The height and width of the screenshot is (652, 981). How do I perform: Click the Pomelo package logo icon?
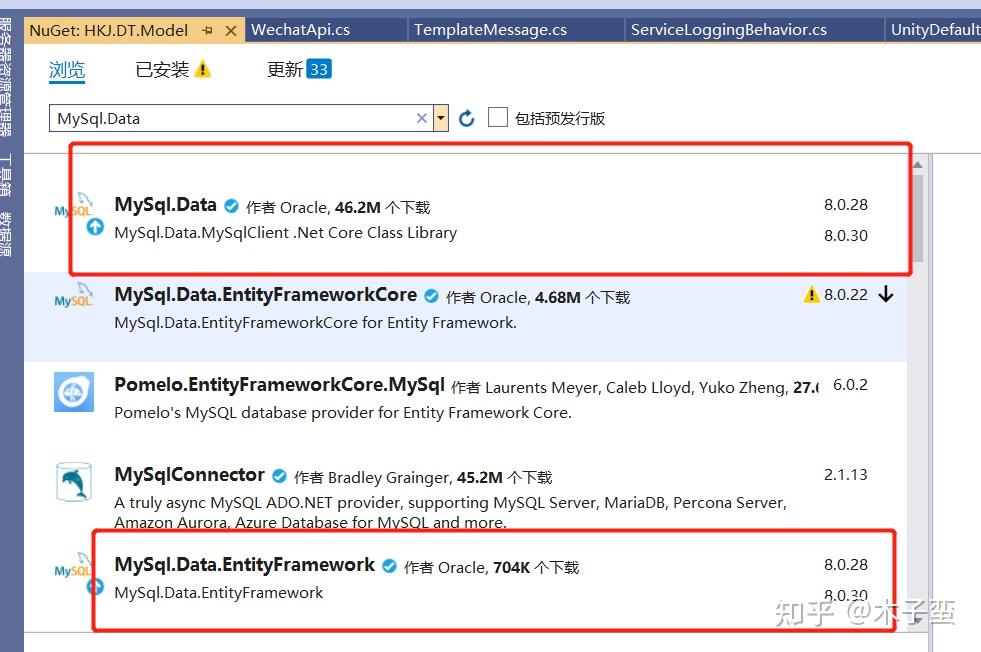(x=74, y=392)
